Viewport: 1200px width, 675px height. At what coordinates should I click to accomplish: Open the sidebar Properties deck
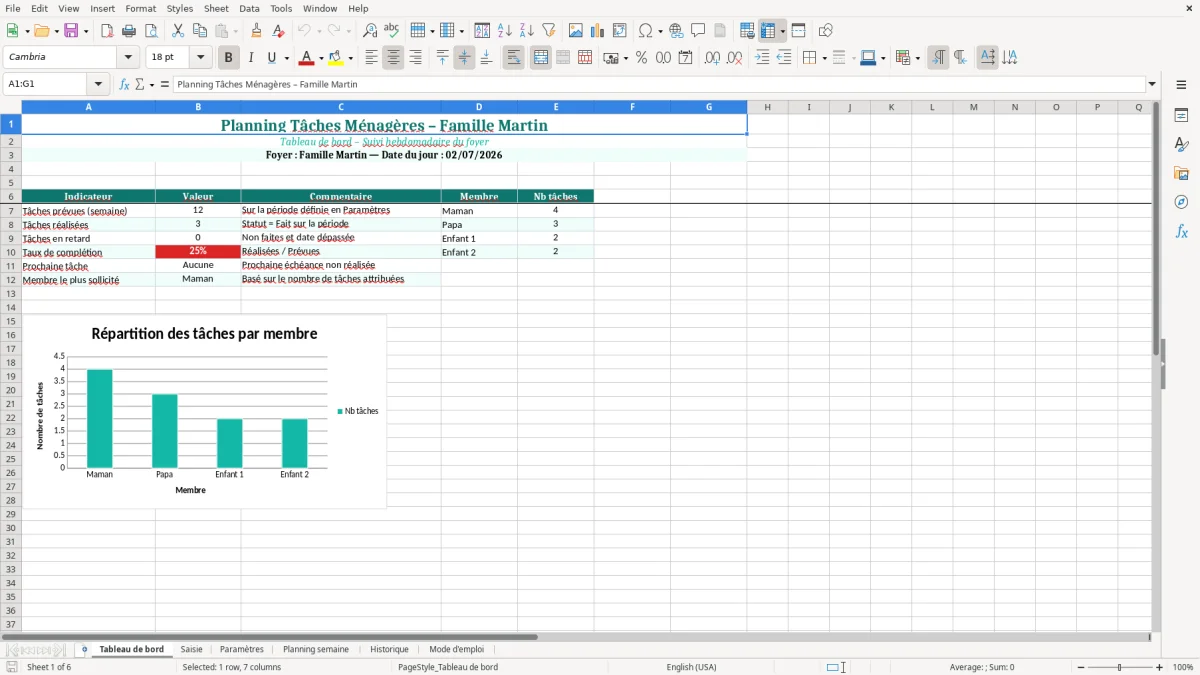click(1181, 116)
